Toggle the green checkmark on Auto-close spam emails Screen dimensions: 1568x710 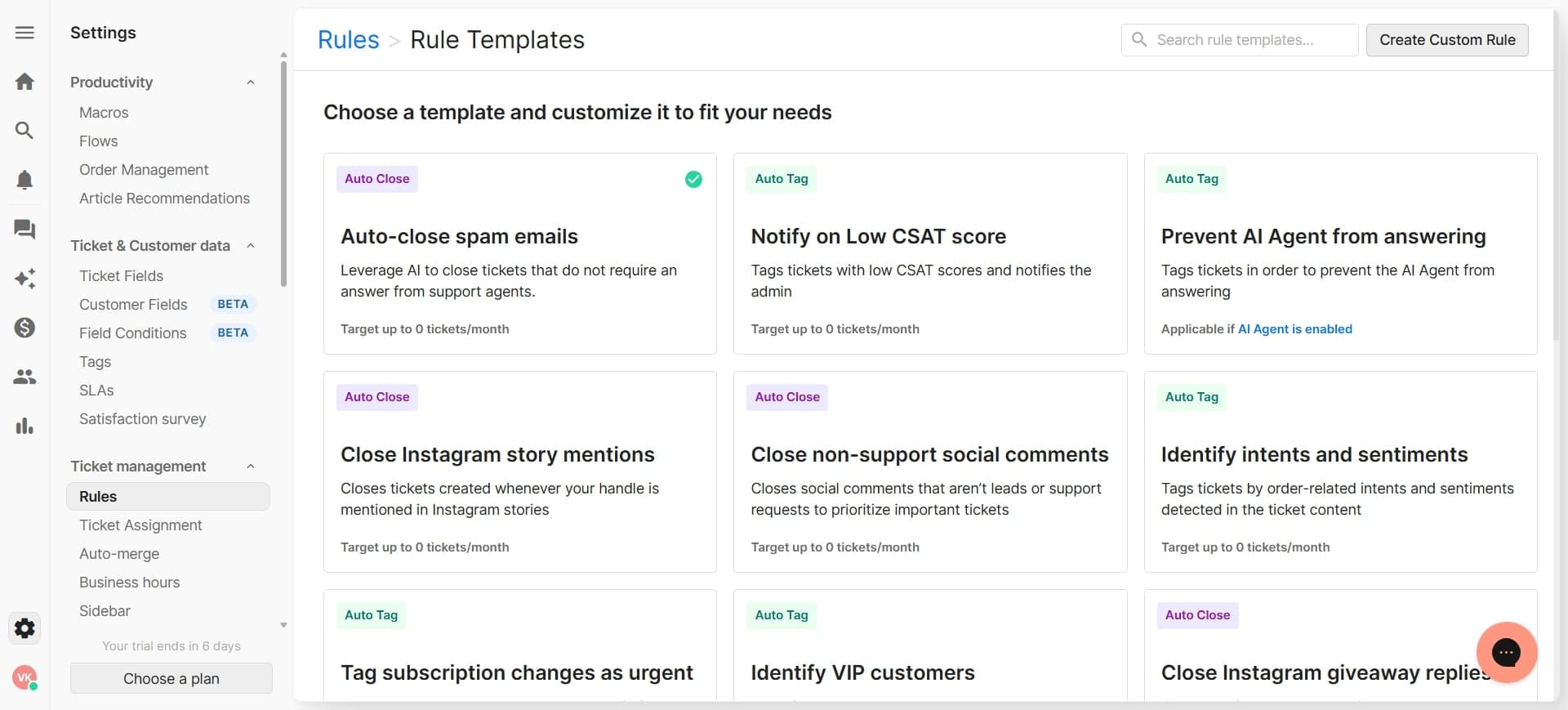pos(693,179)
